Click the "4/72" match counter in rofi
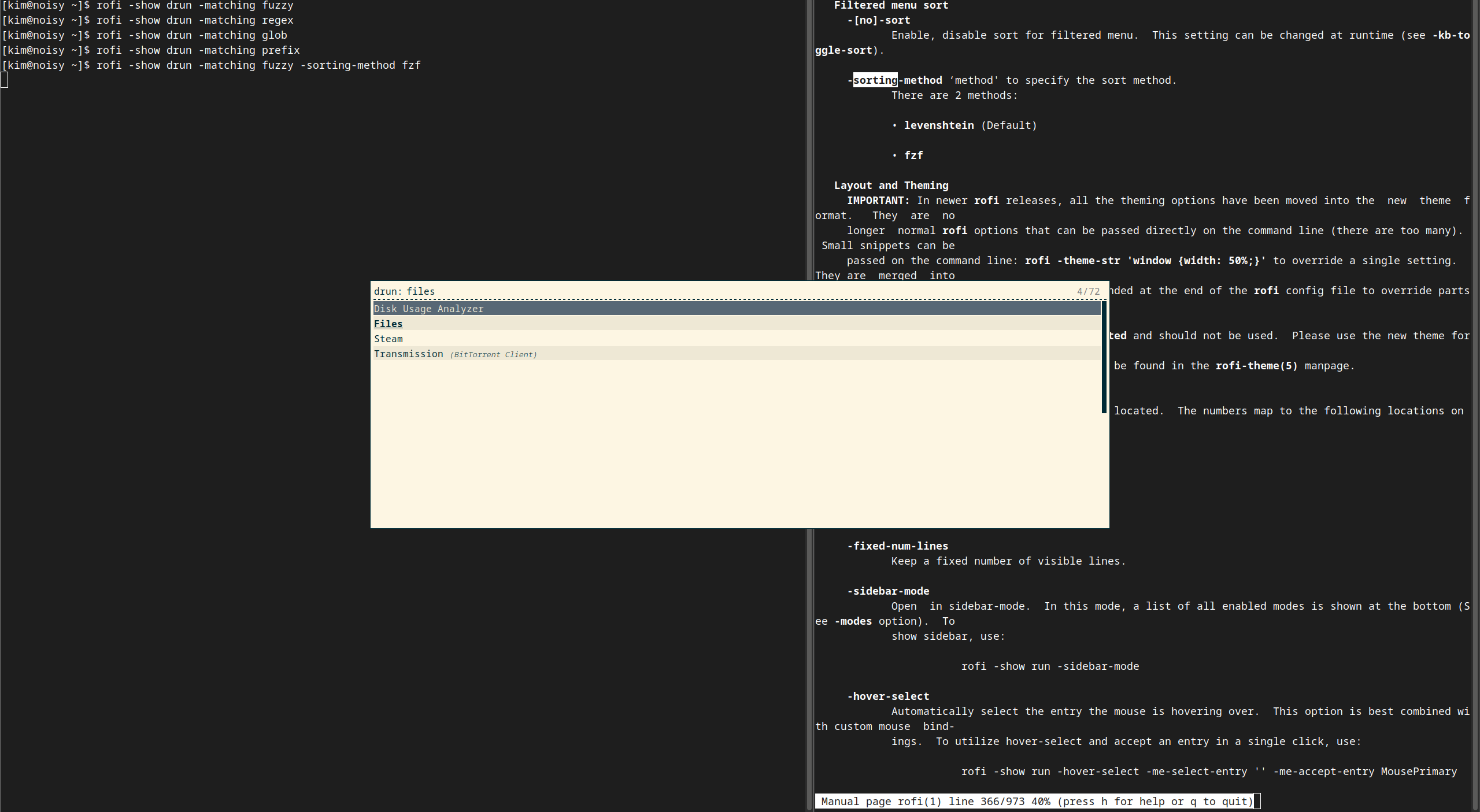This screenshot has height=812, width=1480. point(1088,291)
